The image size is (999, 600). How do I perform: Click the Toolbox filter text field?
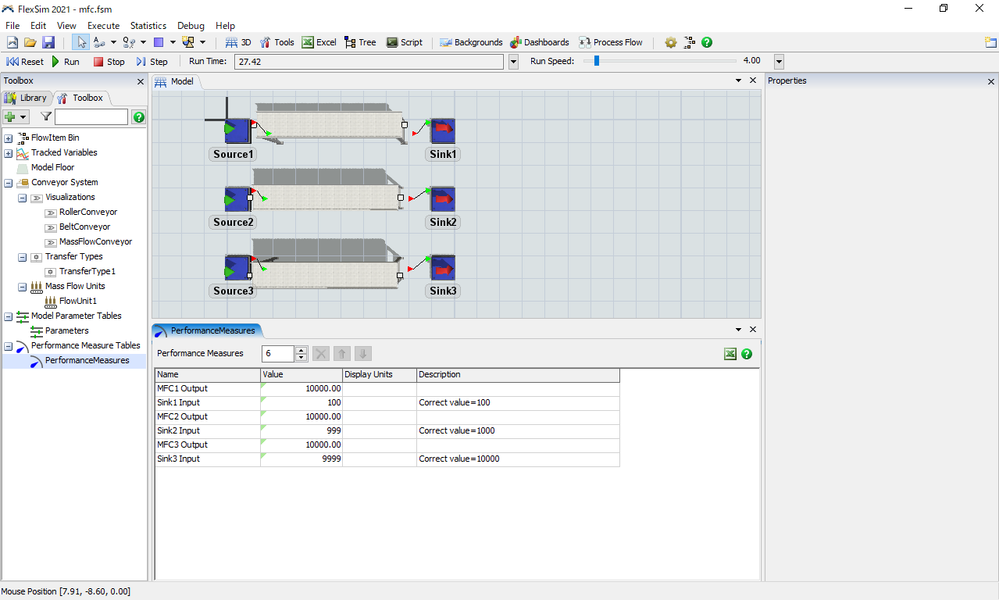tap(91, 117)
